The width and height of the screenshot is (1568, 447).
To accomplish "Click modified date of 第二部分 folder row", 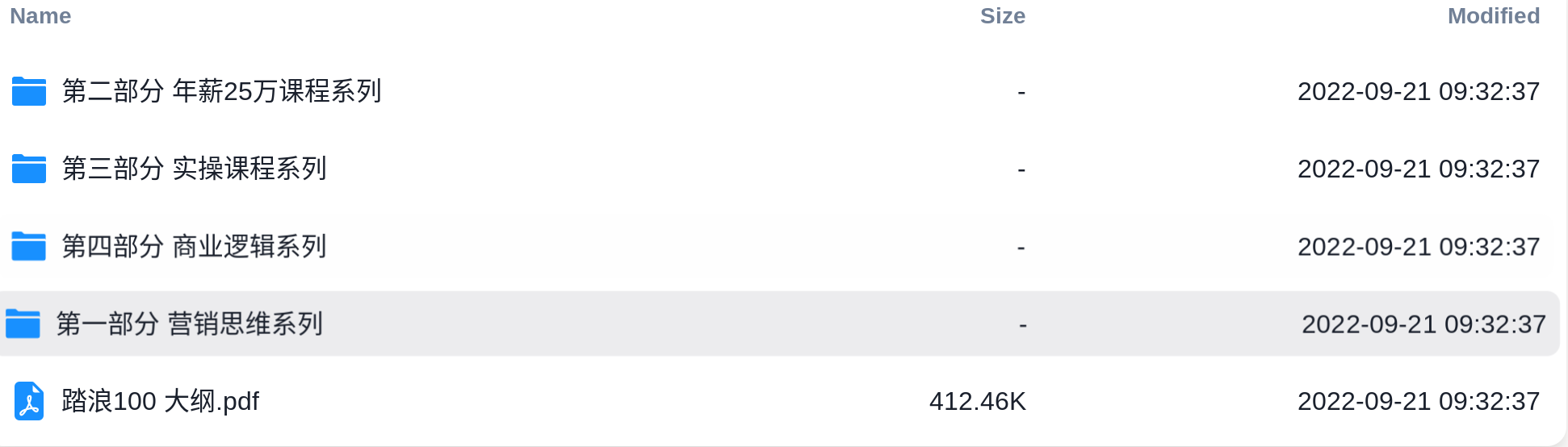I will (1419, 91).
